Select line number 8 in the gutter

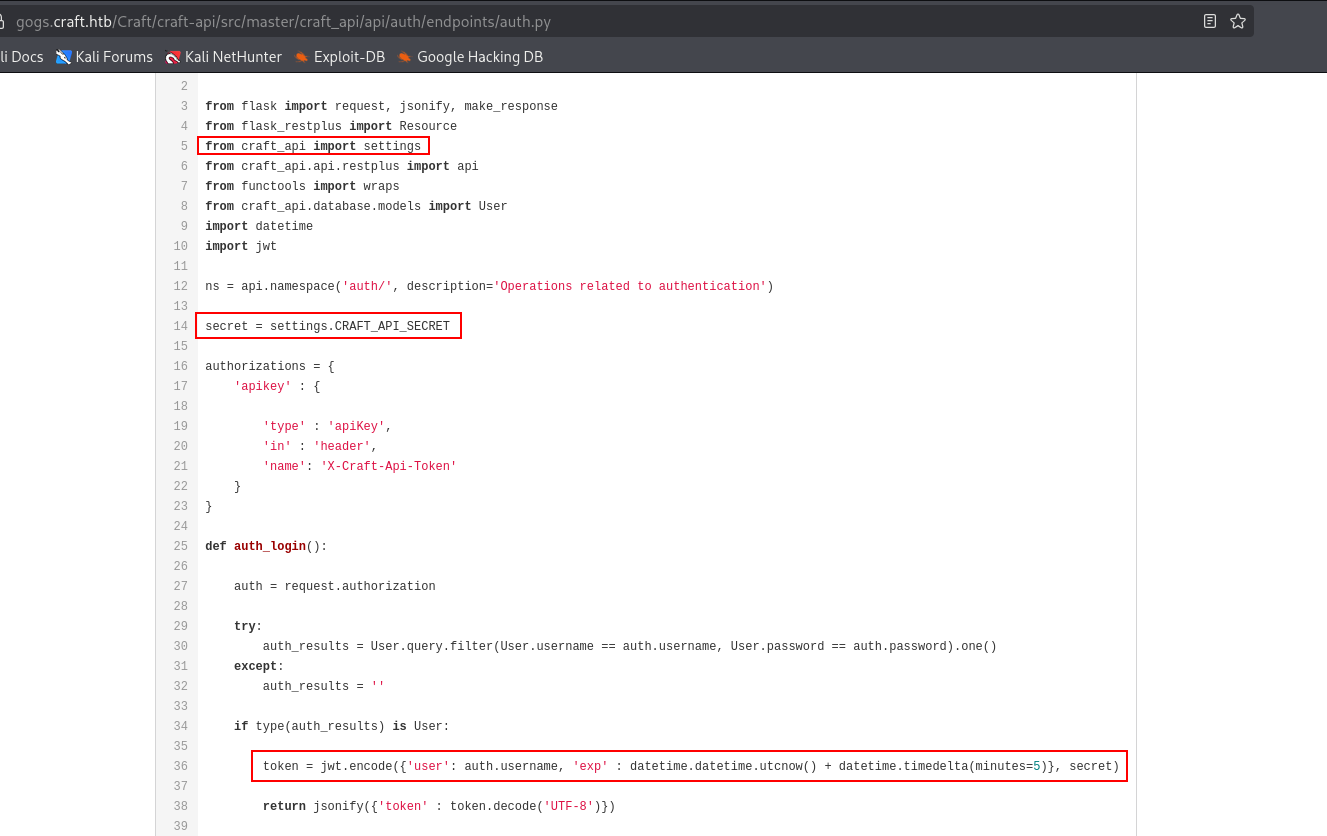(x=184, y=206)
